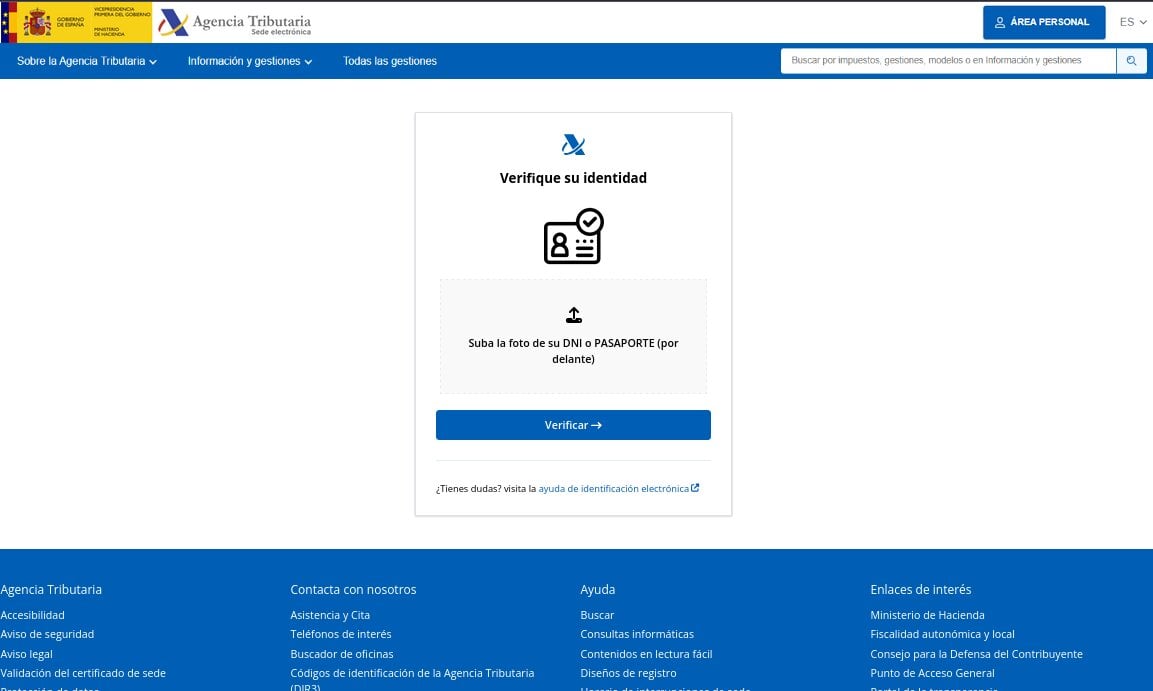Click the arrow icon inside the Verificar button
The image size is (1153, 691).
coord(596,425)
